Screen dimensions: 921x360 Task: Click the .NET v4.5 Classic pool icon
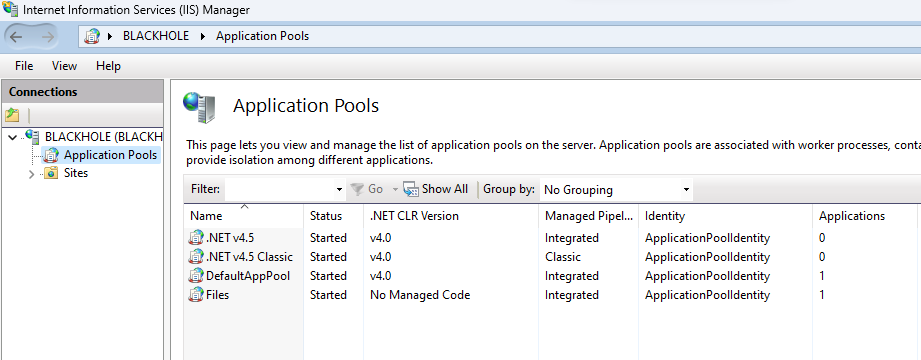pos(196,257)
